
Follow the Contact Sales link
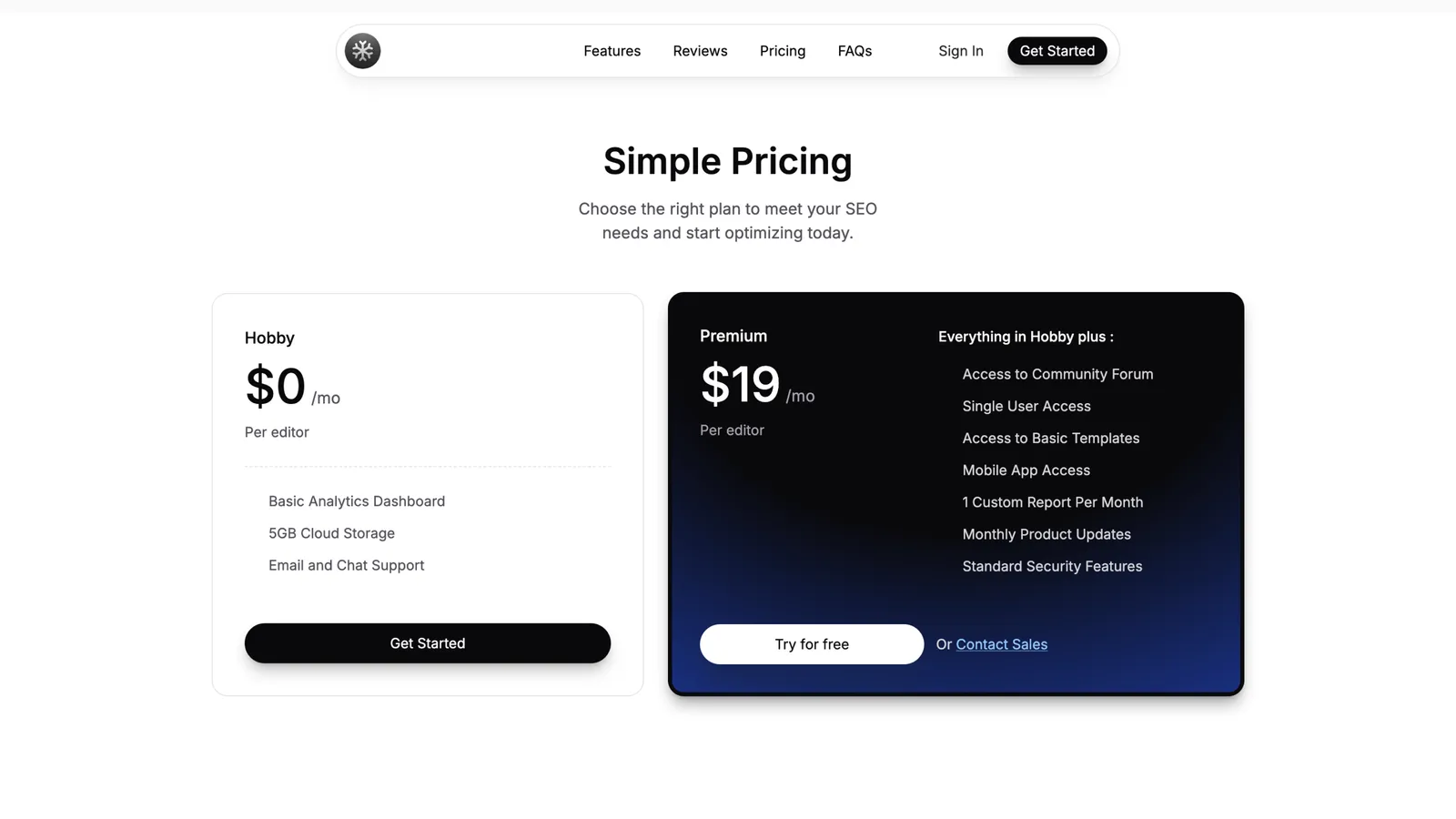tap(1001, 644)
